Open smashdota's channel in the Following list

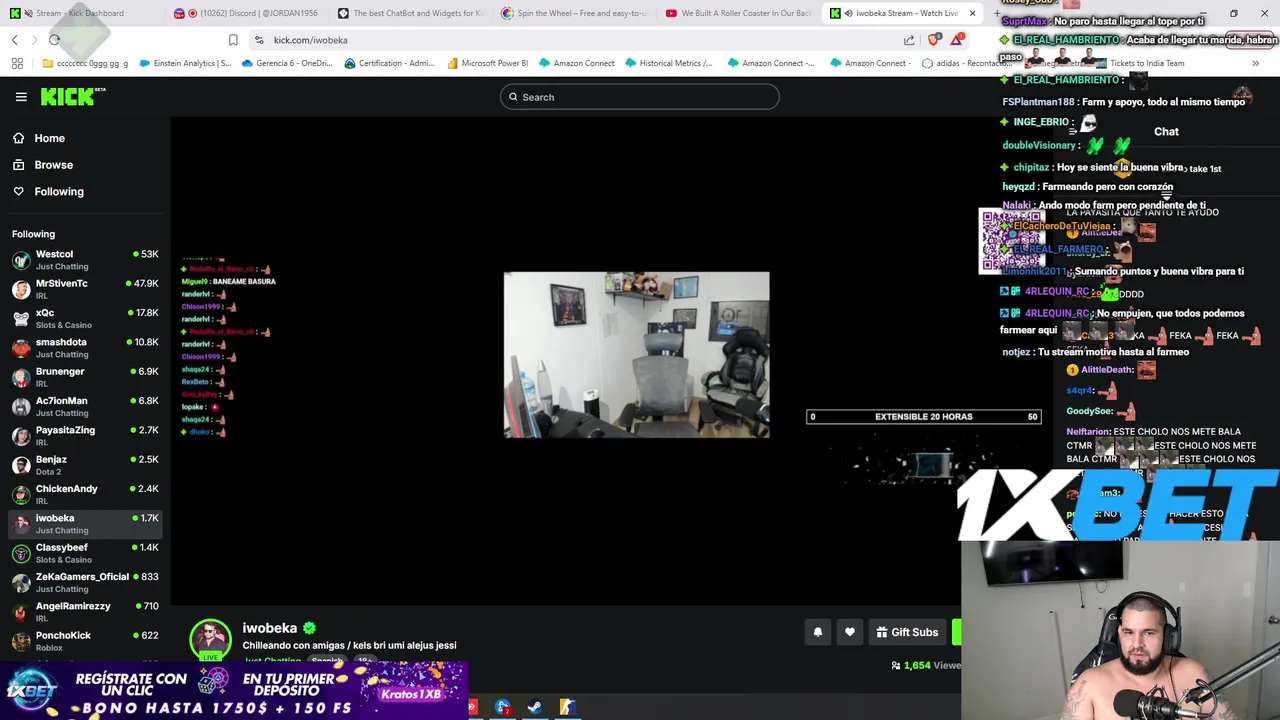click(85, 348)
